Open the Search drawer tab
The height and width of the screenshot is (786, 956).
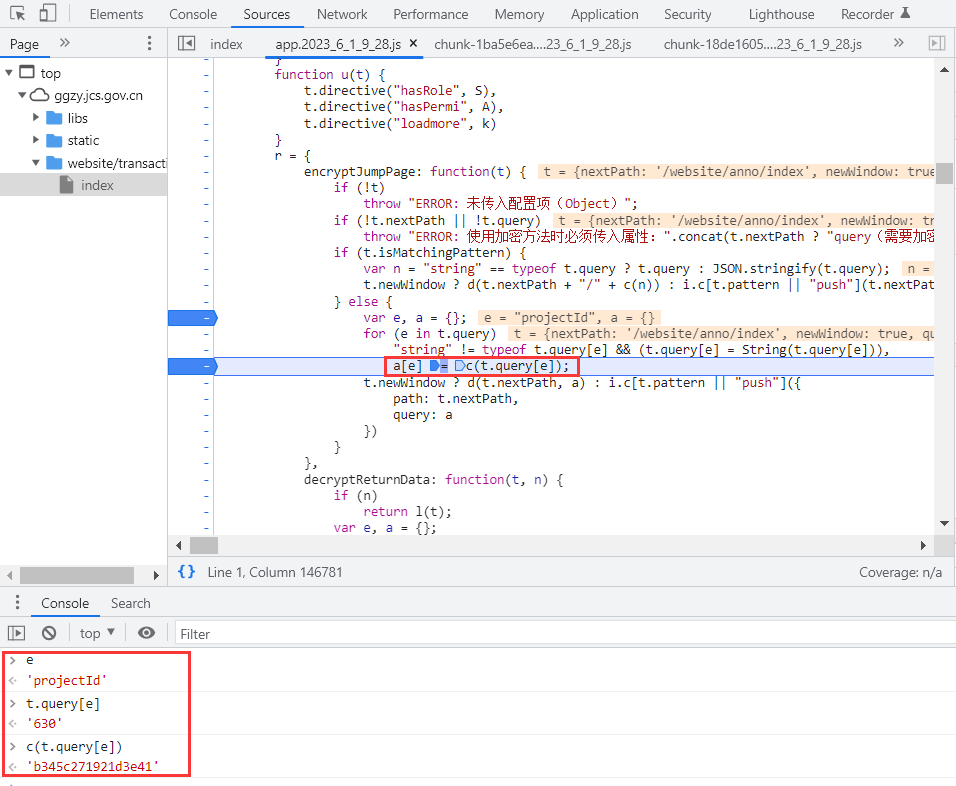pos(130,603)
